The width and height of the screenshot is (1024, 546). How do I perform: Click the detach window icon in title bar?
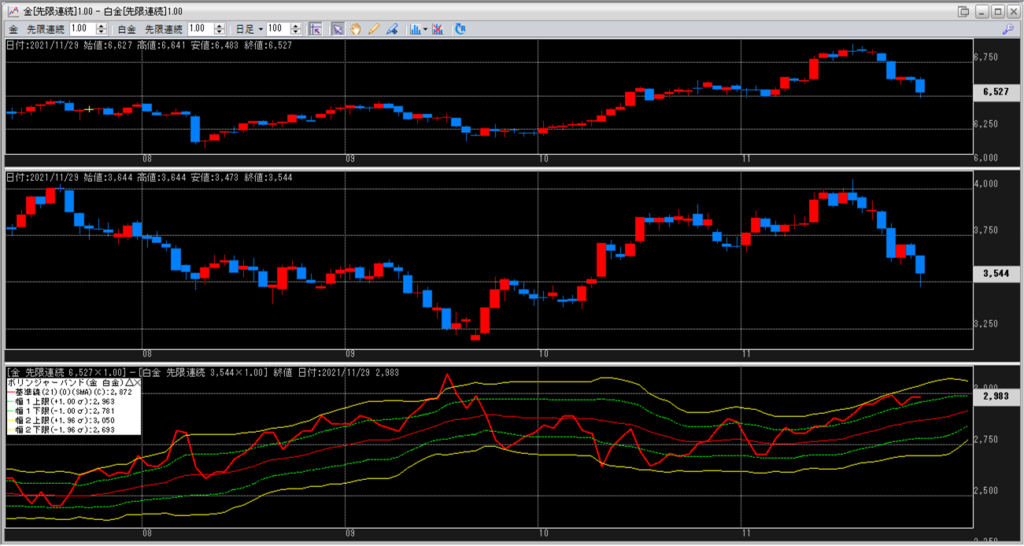[962, 10]
